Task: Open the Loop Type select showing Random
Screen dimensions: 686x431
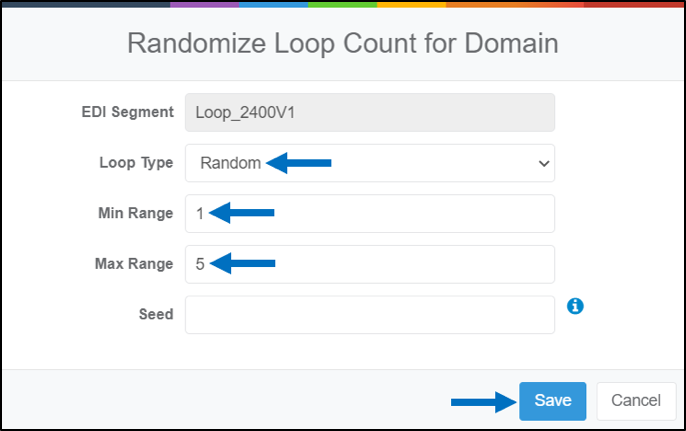Action: 370,163
